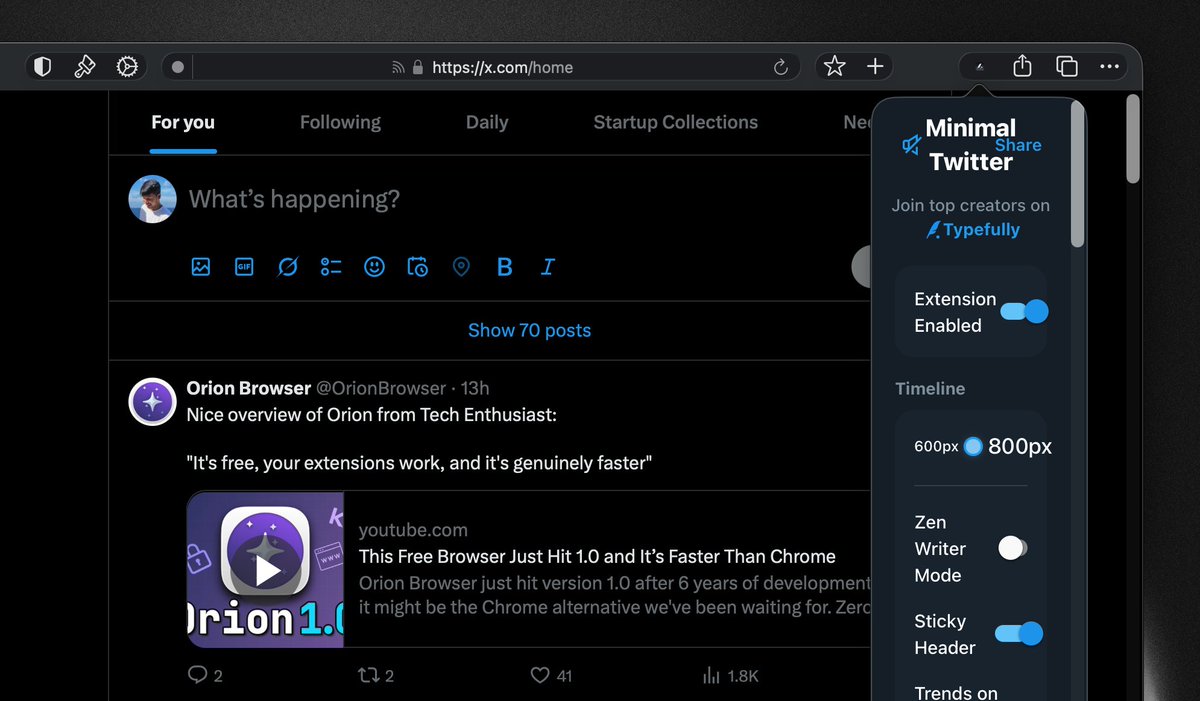Click the browser address bar URL
This screenshot has height=701, width=1200.
pos(503,68)
